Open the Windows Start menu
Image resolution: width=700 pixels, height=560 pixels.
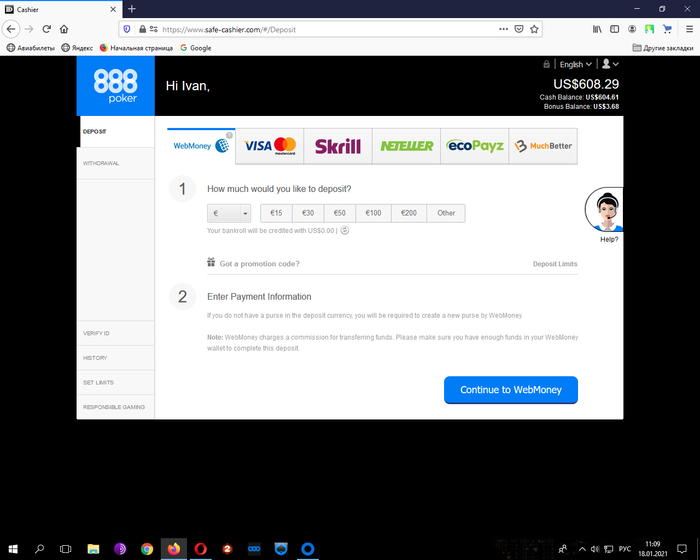coord(13,548)
